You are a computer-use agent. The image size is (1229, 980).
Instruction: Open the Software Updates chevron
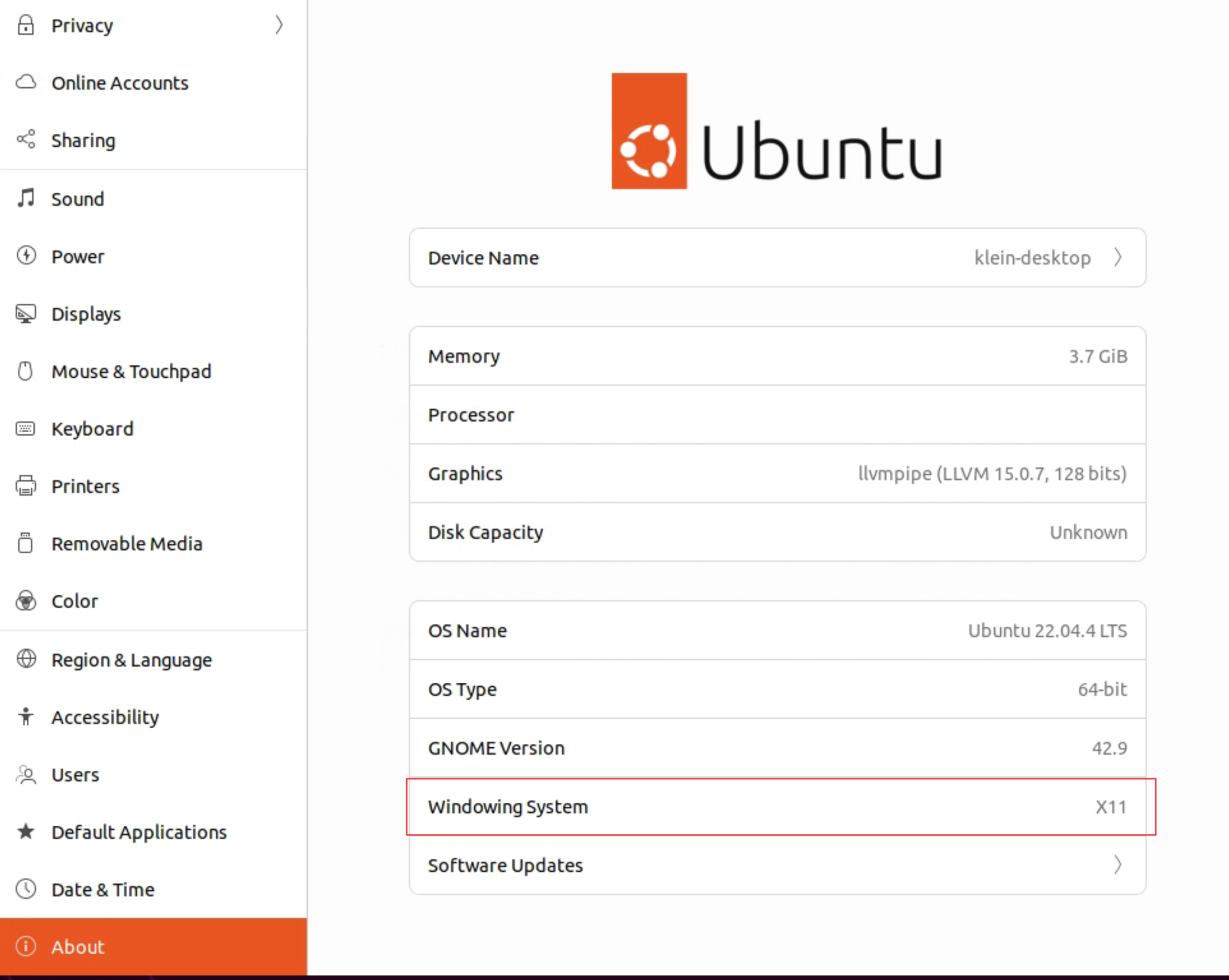pyautogui.click(x=1117, y=865)
